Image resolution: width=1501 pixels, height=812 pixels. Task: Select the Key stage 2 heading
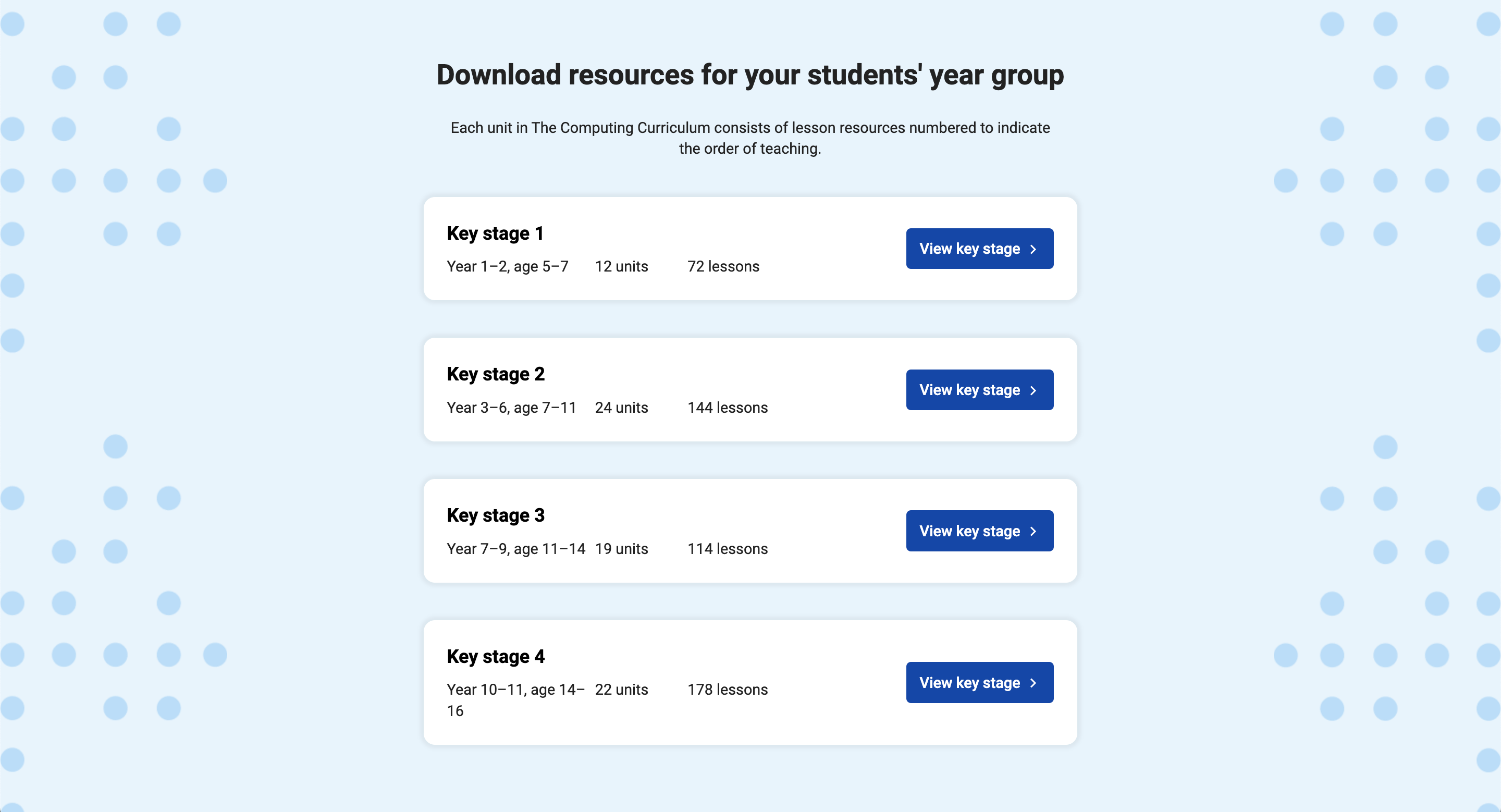[x=496, y=374]
